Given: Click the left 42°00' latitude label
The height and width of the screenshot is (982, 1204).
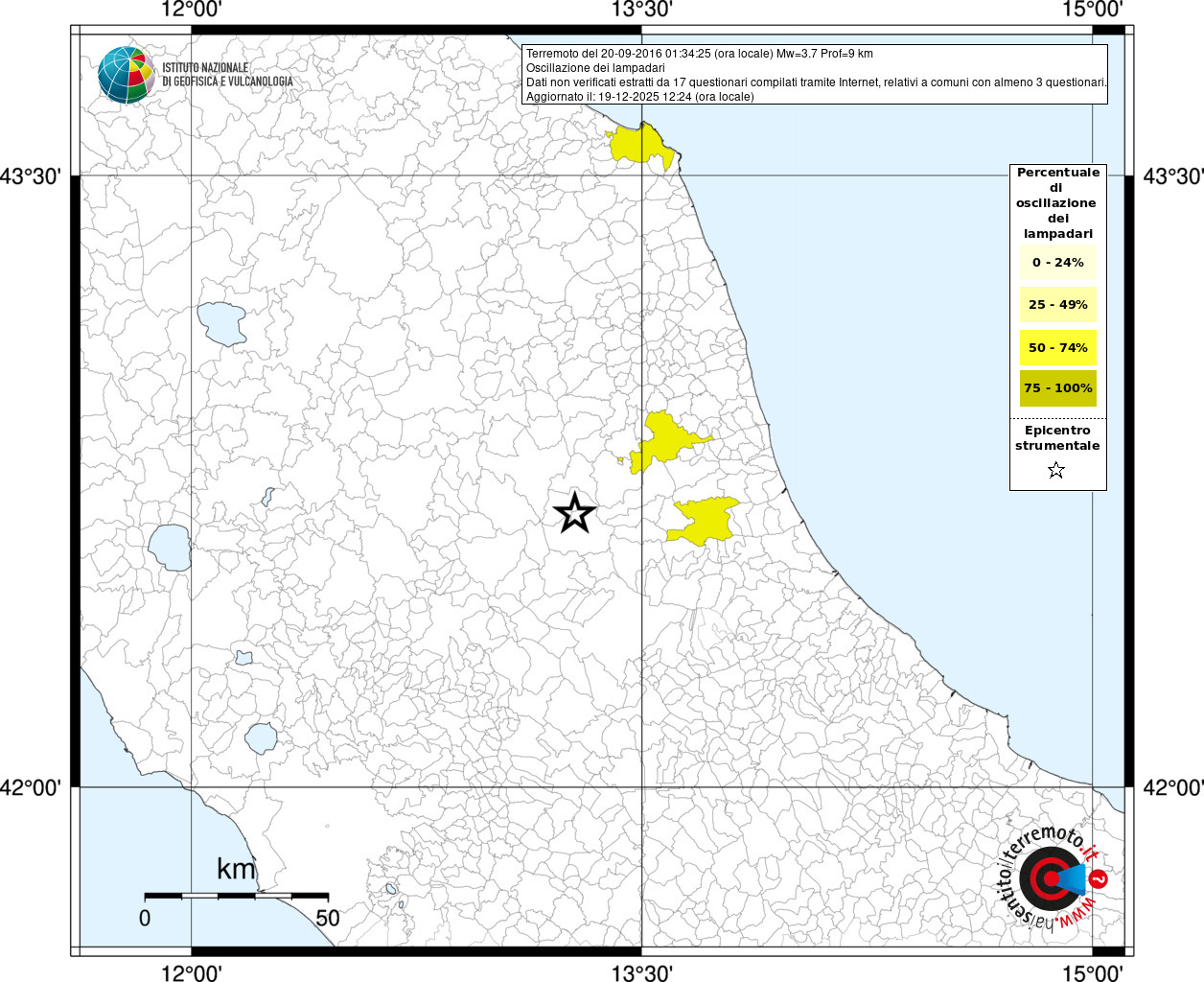Looking at the screenshot, I should (31, 787).
